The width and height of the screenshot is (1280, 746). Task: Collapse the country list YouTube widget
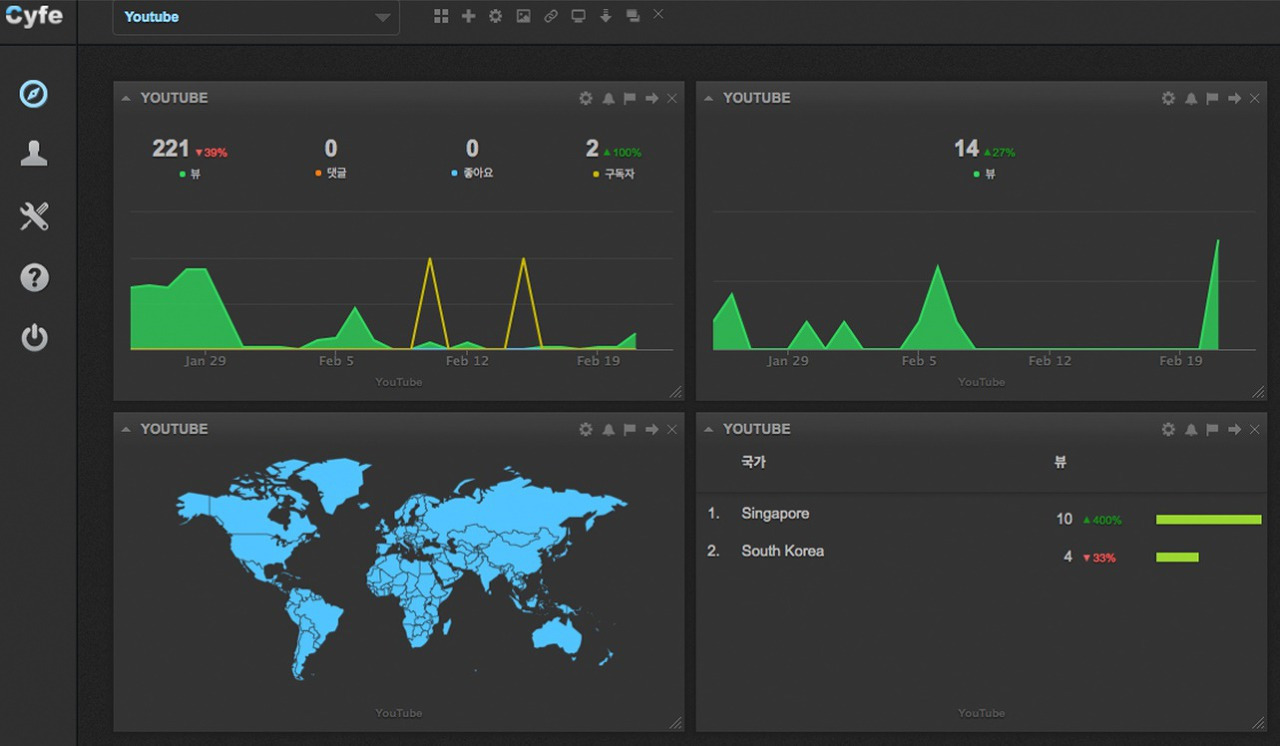(709, 429)
